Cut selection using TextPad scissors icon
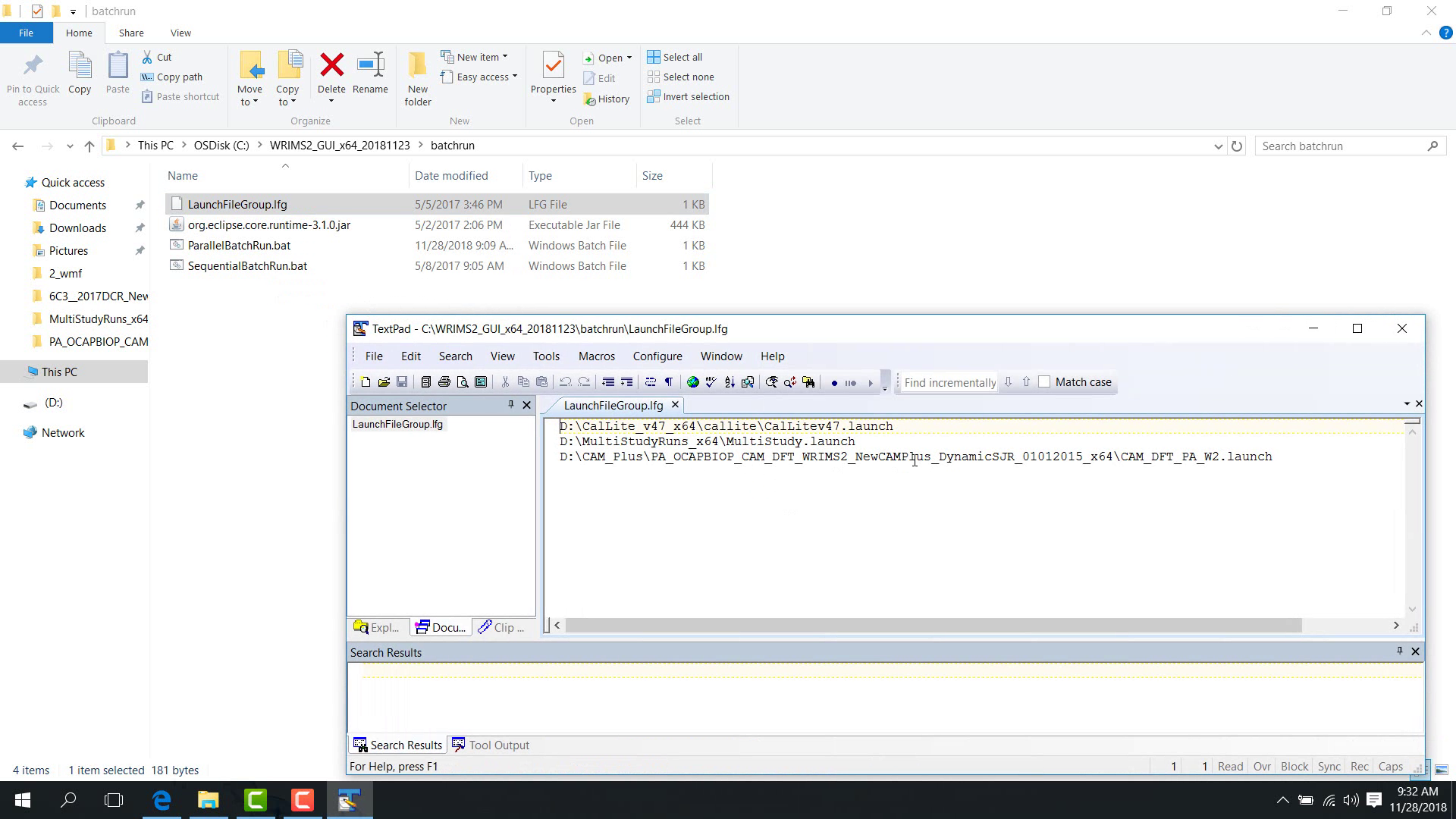 [505, 382]
